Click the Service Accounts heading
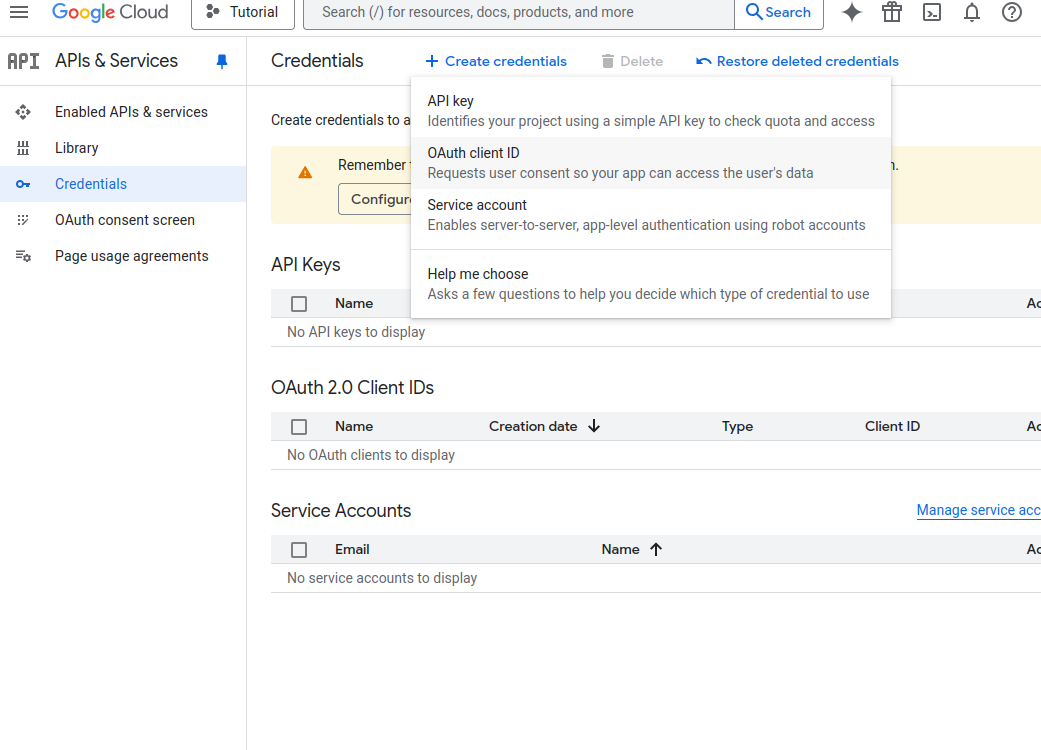The image size is (1041, 750). click(341, 510)
